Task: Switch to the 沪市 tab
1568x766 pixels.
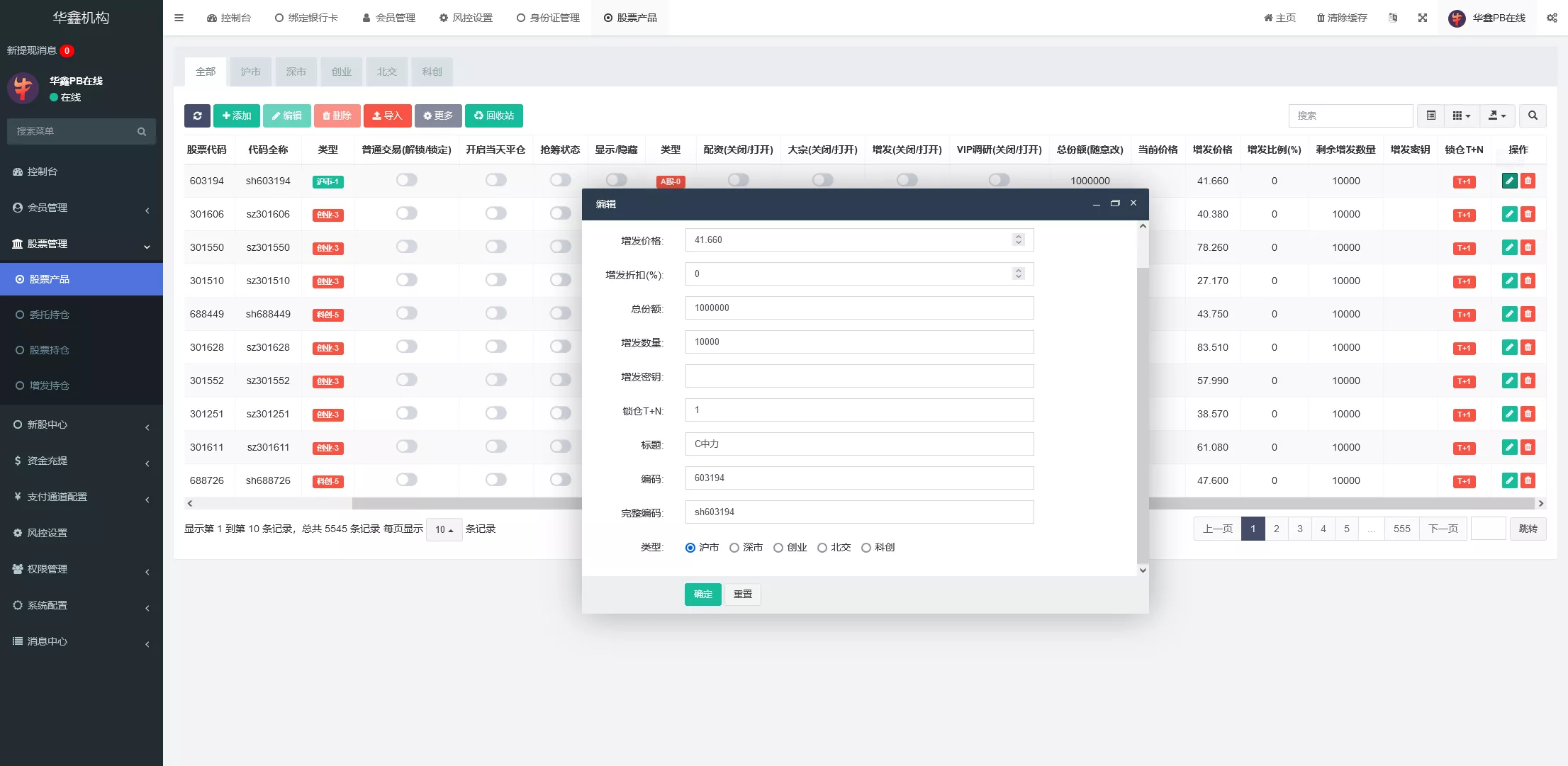Action: pos(250,72)
